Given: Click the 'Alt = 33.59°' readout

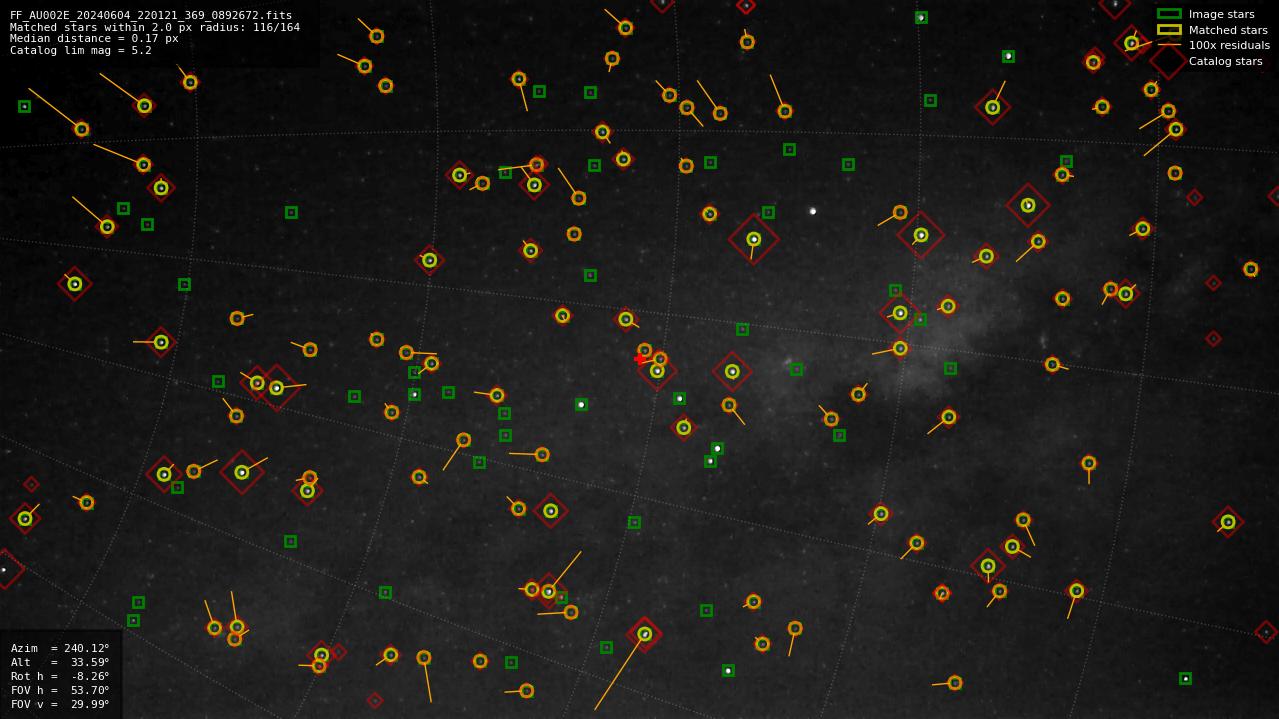Looking at the screenshot, I should (60, 662).
